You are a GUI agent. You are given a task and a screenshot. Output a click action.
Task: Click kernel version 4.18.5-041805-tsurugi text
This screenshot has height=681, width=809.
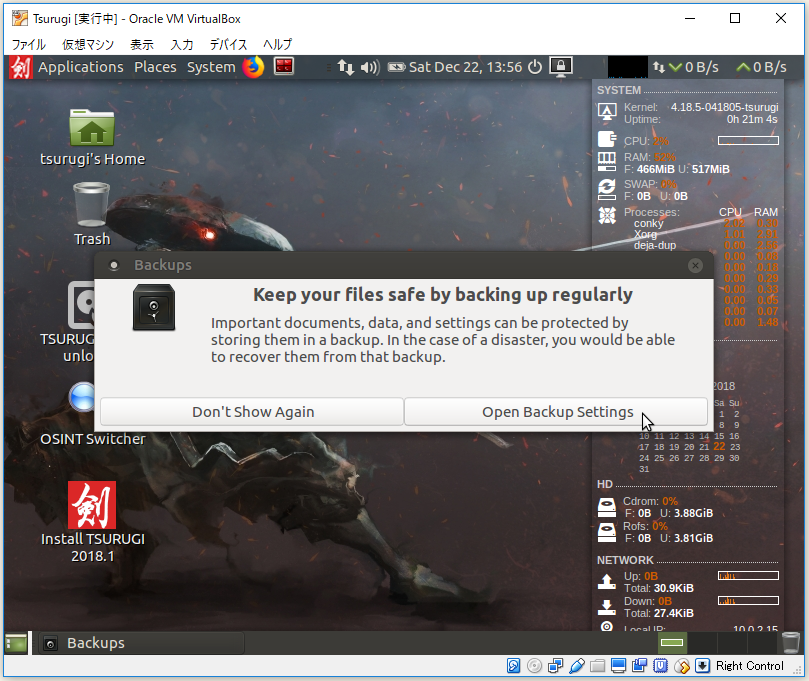724,107
